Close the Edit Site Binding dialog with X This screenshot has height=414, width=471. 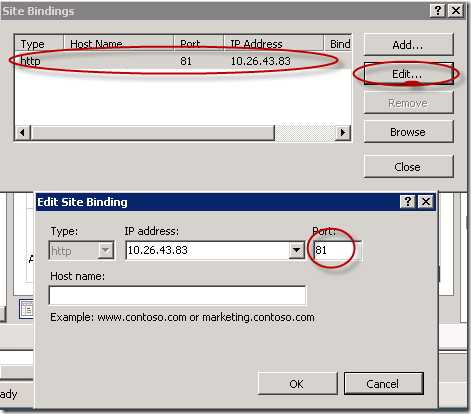coord(426,202)
